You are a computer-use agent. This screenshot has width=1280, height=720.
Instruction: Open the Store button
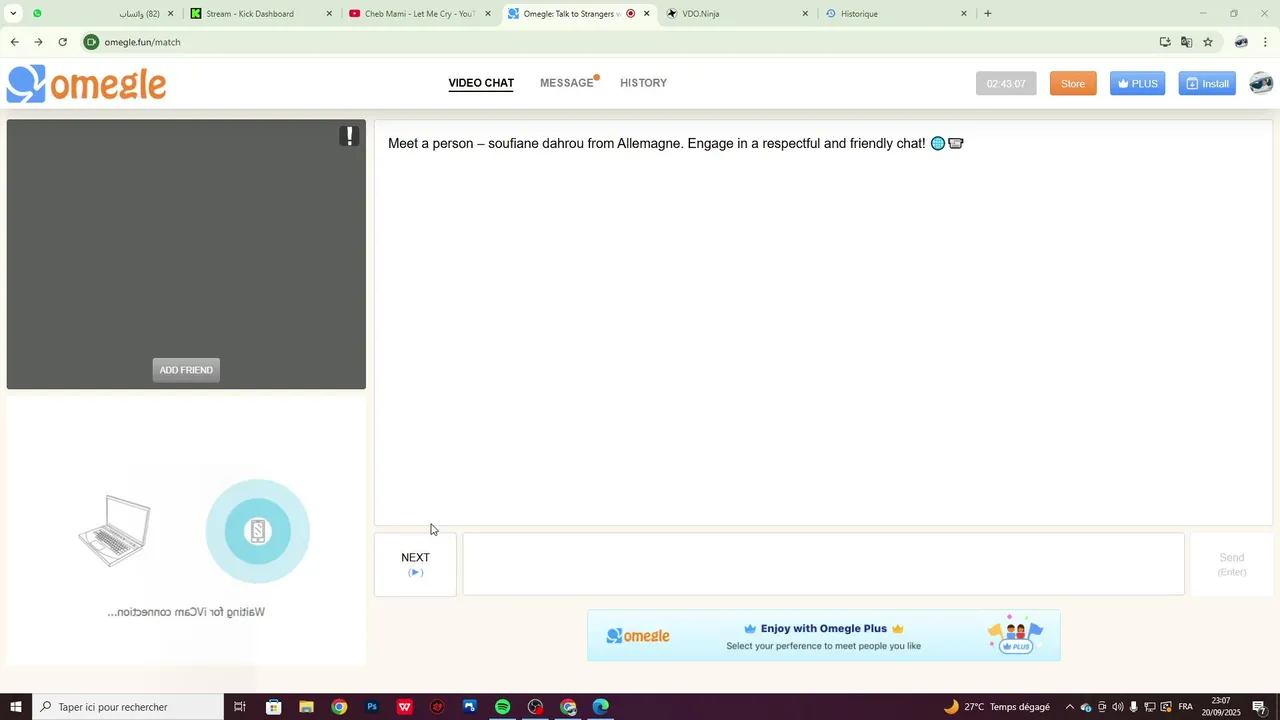(x=1073, y=84)
